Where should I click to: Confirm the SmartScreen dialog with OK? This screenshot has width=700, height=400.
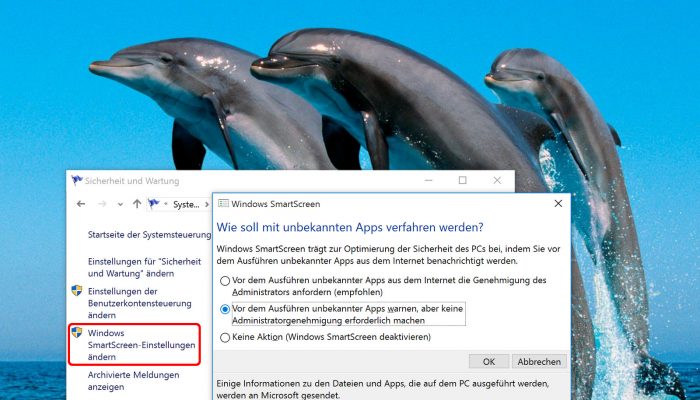pyautogui.click(x=489, y=362)
